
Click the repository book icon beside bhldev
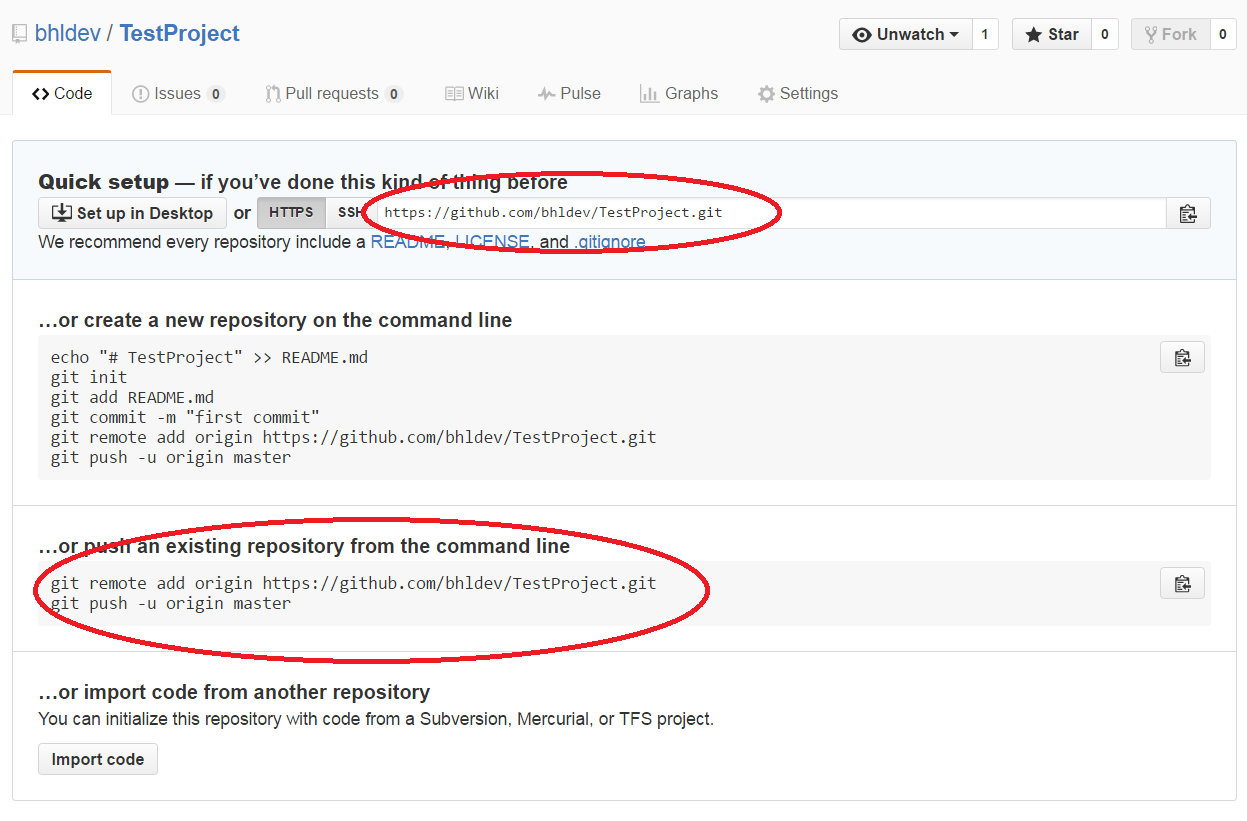pos(18,32)
